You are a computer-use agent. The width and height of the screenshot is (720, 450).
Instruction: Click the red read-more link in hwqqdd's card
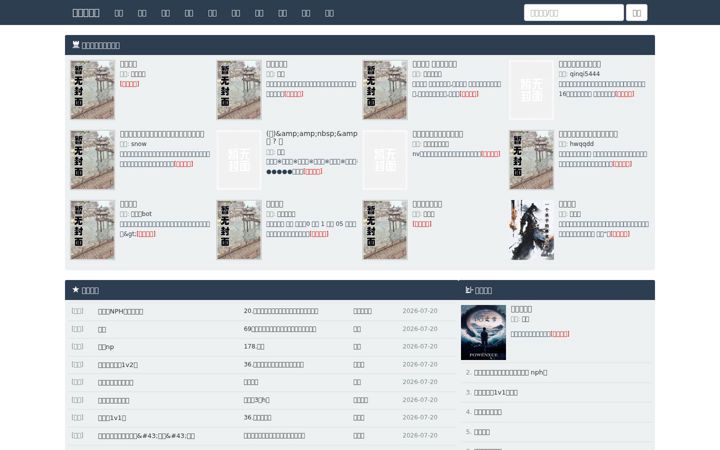pyautogui.click(x=622, y=164)
